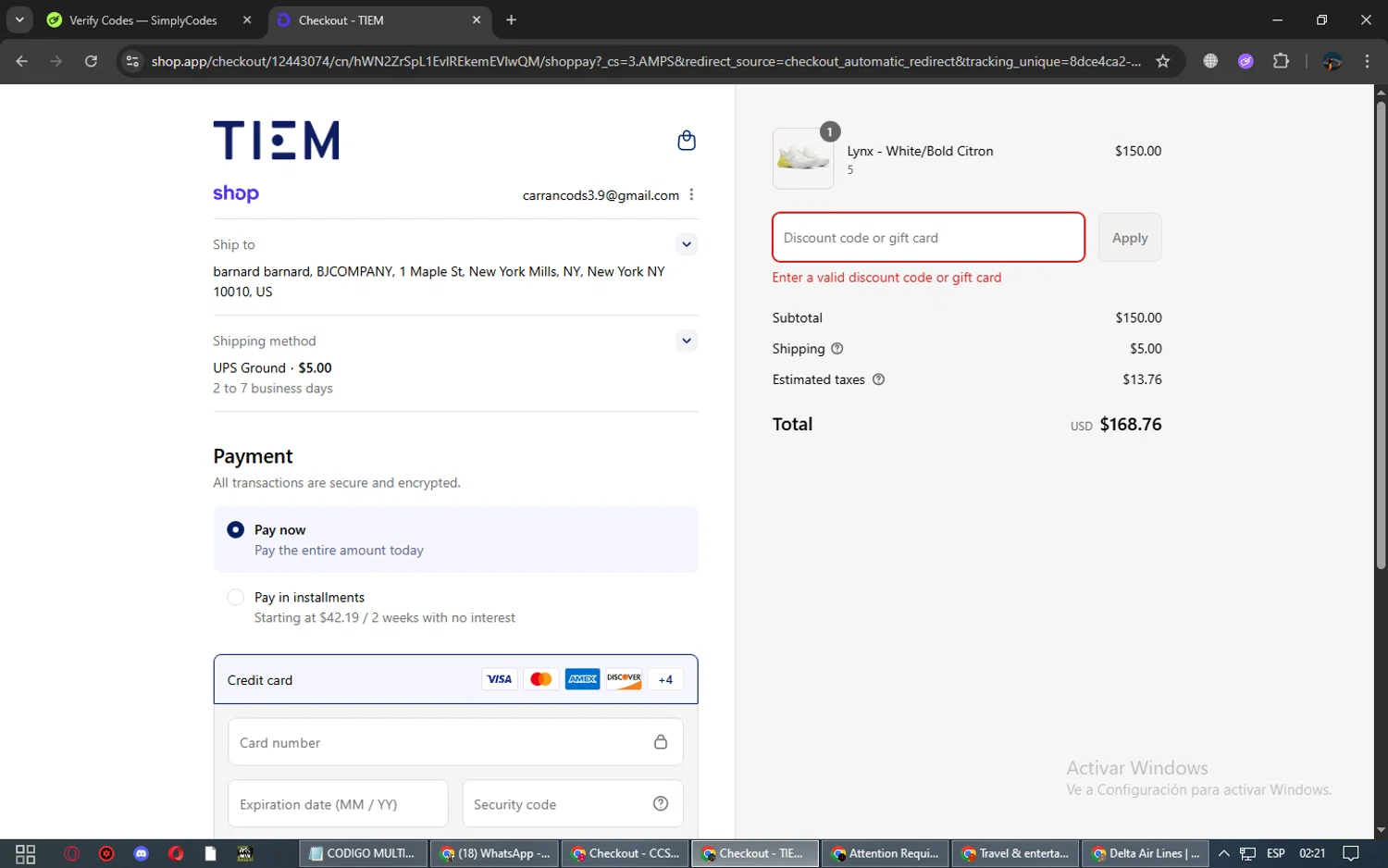
Task: Click the Total amount $168.76
Action: click(x=1131, y=425)
